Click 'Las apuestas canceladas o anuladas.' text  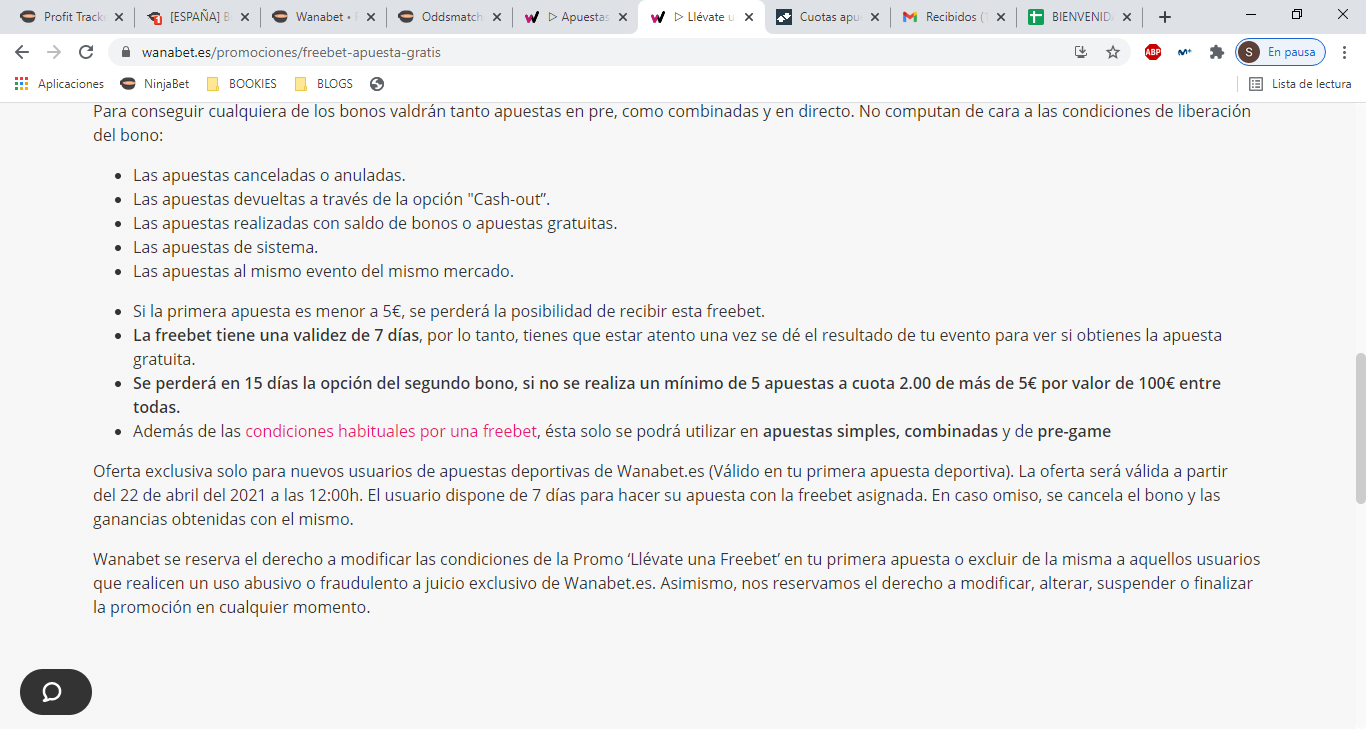click(x=269, y=175)
